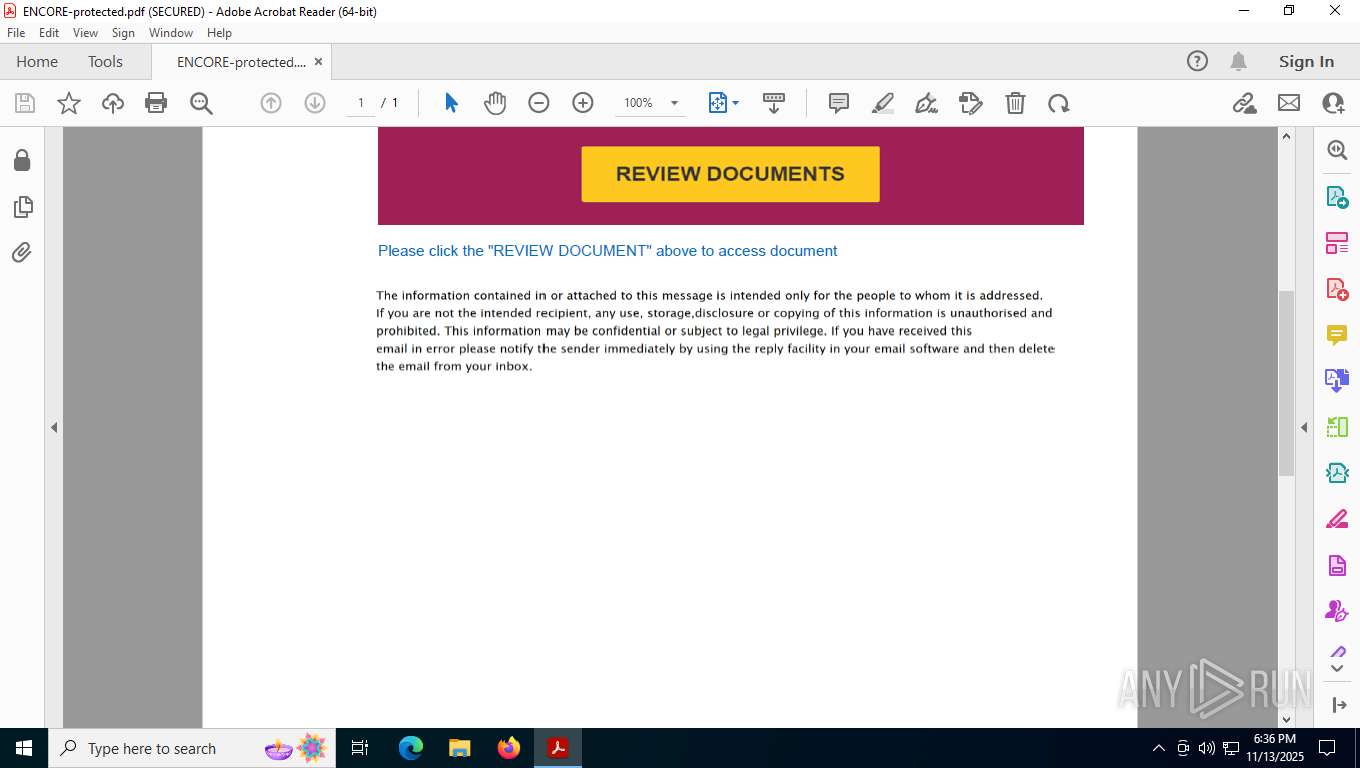Collapse the right tools pane
1360x768 pixels.
[x=1304, y=427]
